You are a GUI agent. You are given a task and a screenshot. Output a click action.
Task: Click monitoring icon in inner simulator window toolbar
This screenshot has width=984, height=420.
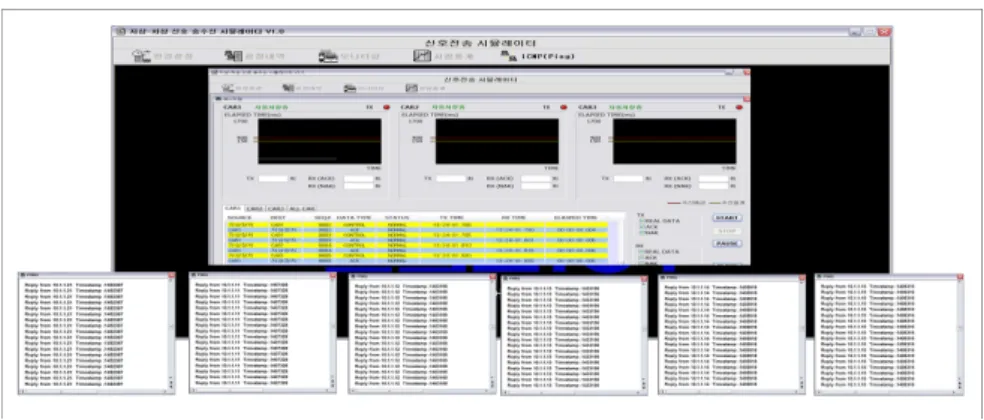350,89
